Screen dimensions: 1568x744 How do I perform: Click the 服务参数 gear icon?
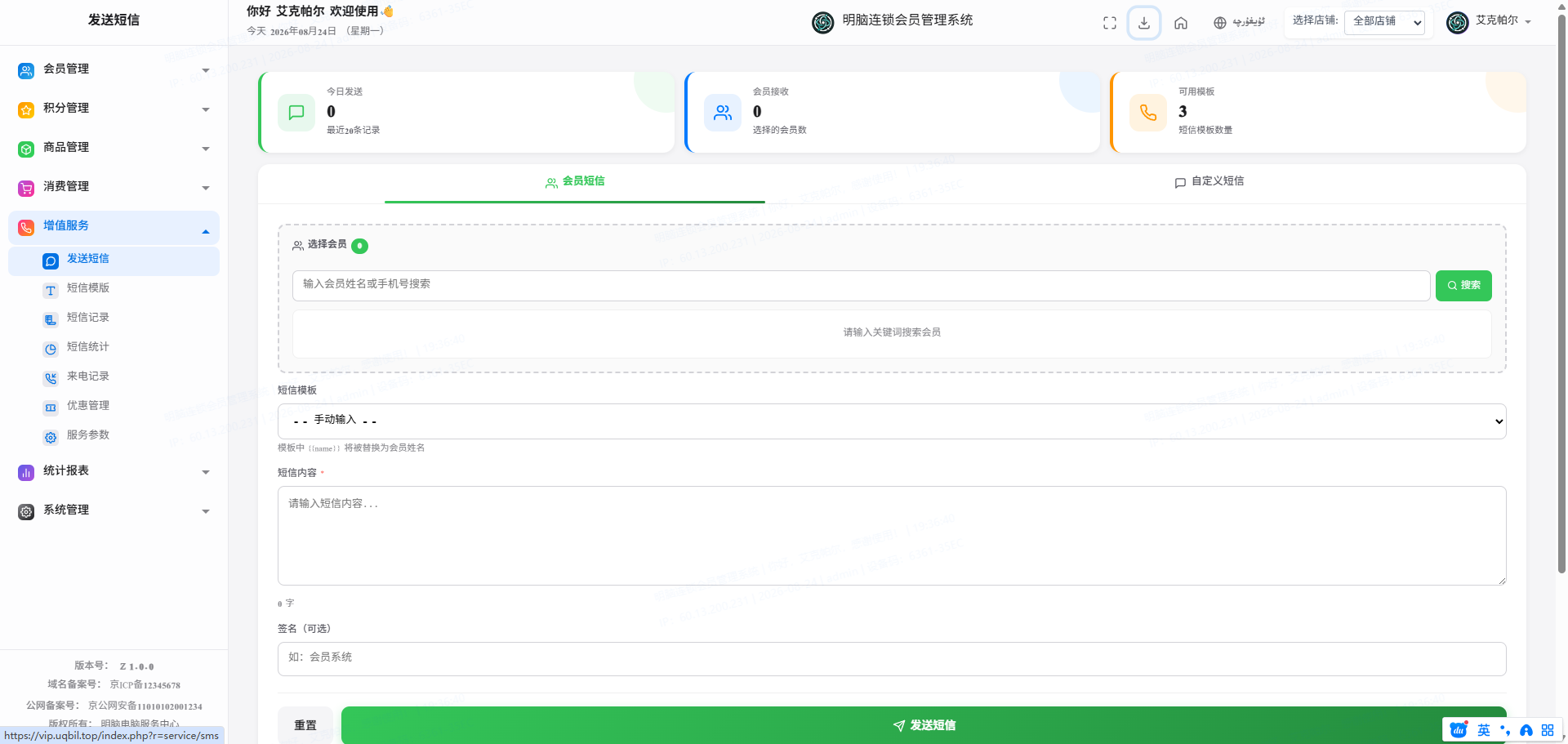pyautogui.click(x=51, y=438)
